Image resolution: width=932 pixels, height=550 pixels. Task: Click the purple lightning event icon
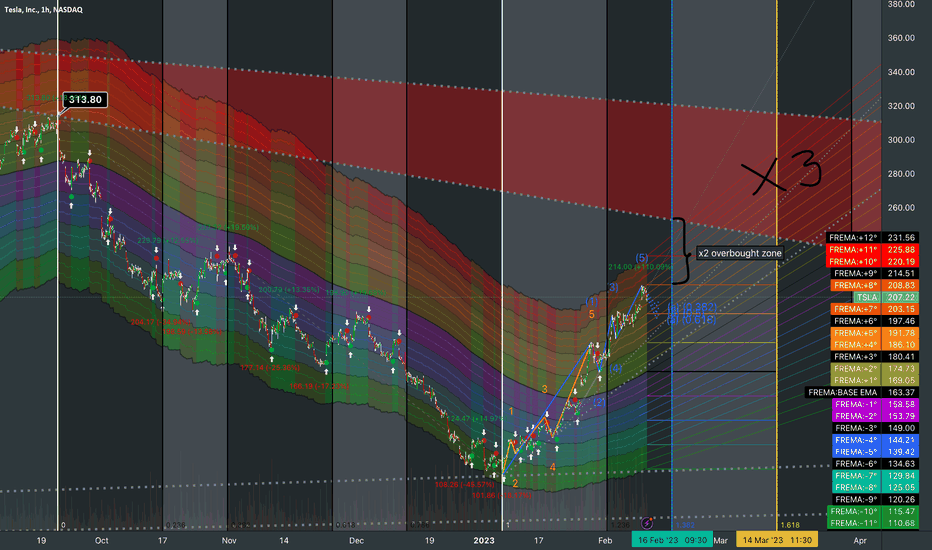pyautogui.click(x=647, y=523)
